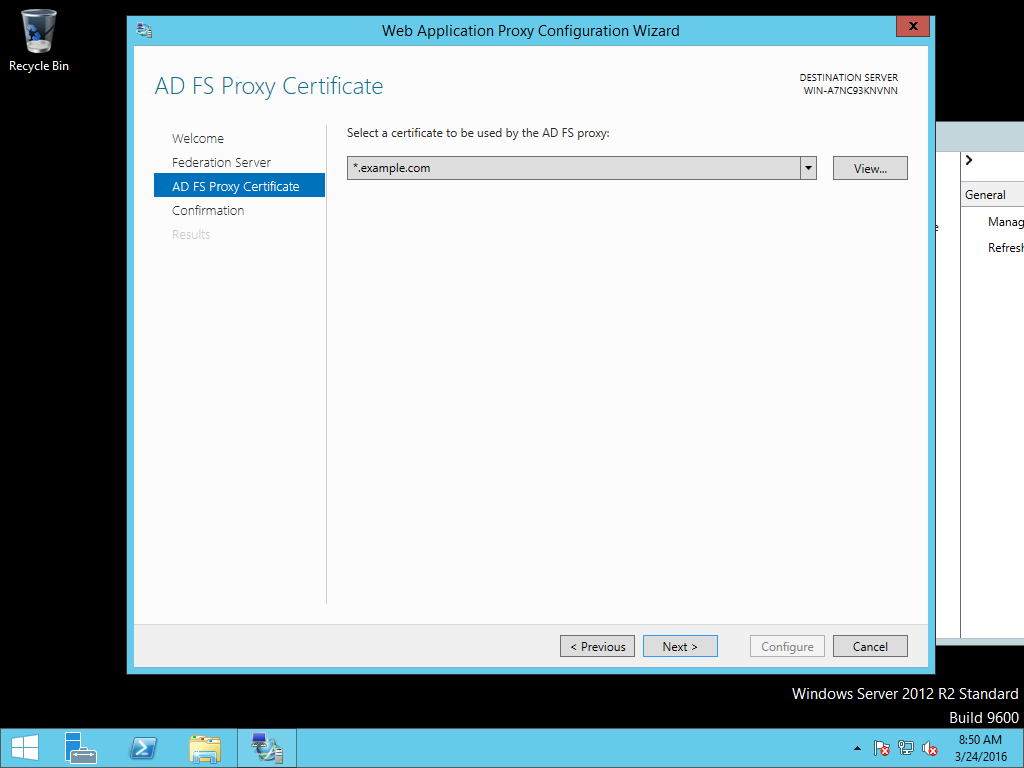1024x768 pixels.
Task: Open the Recycle Bin desktop icon
Action: 39,40
